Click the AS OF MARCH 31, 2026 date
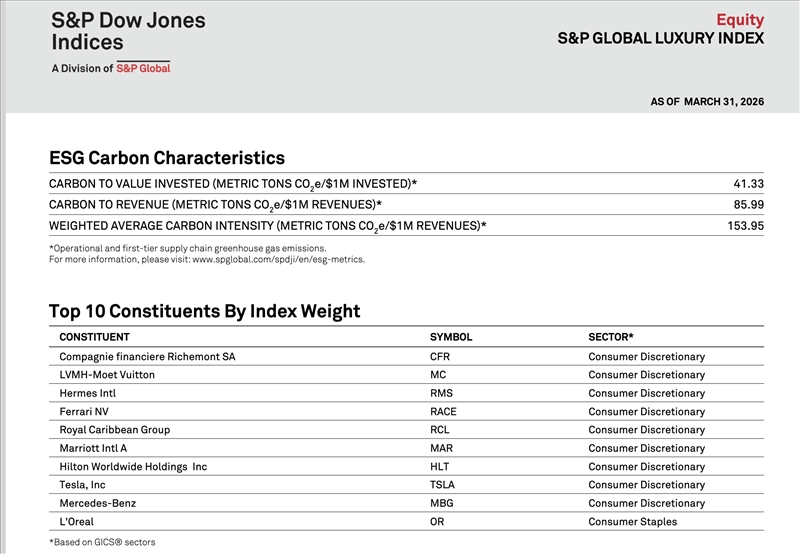Image resolution: width=800 pixels, height=554 pixels. [x=707, y=102]
